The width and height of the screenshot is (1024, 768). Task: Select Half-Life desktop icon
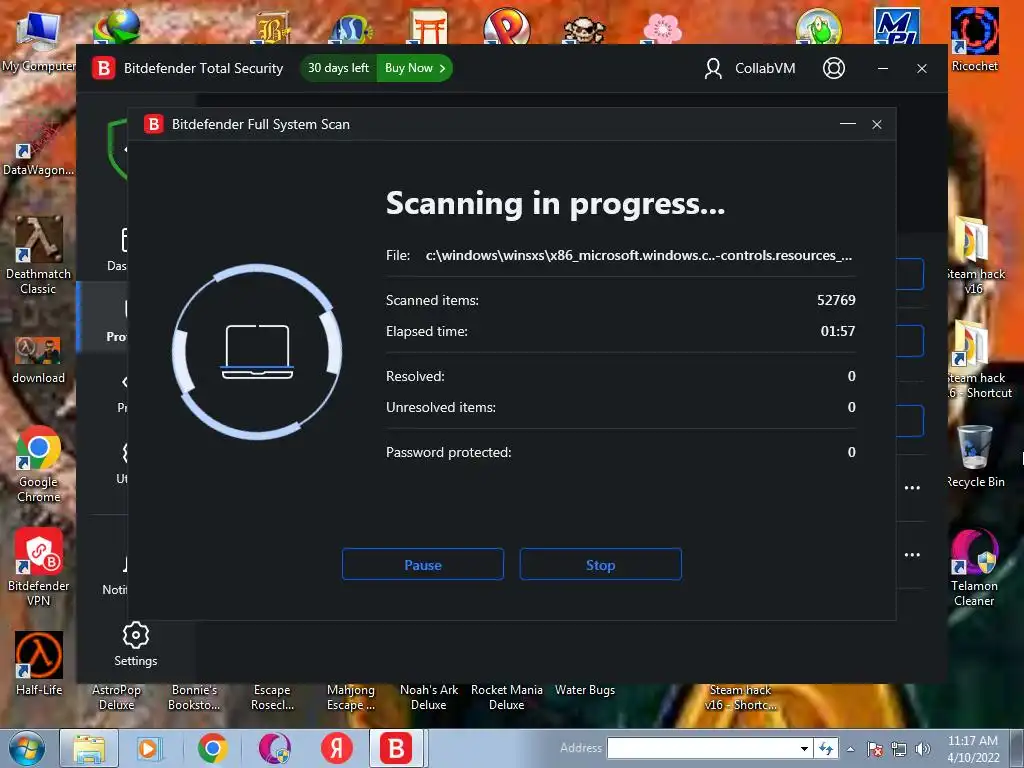39,664
